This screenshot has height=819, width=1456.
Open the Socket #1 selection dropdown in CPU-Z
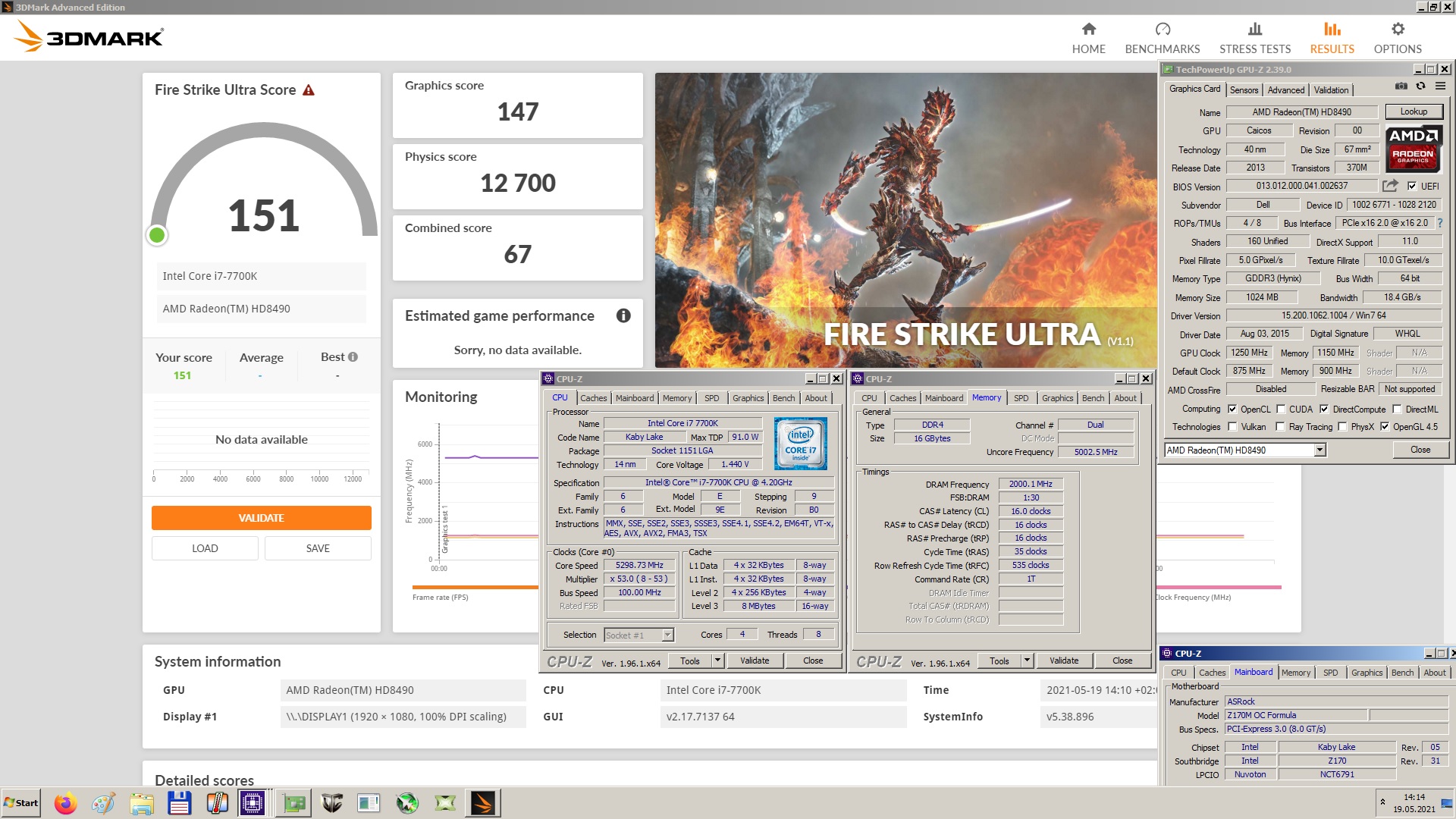(x=667, y=635)
